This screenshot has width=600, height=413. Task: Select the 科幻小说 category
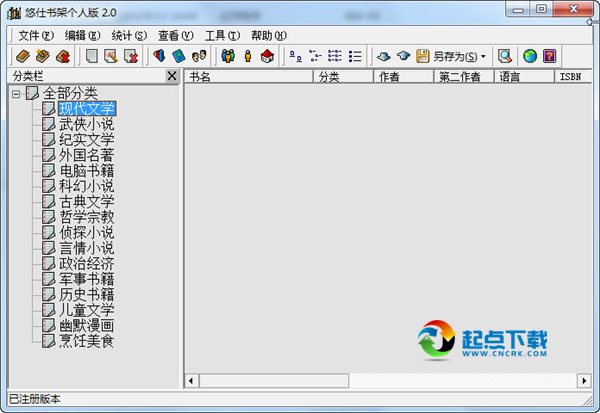coord(87,186)
